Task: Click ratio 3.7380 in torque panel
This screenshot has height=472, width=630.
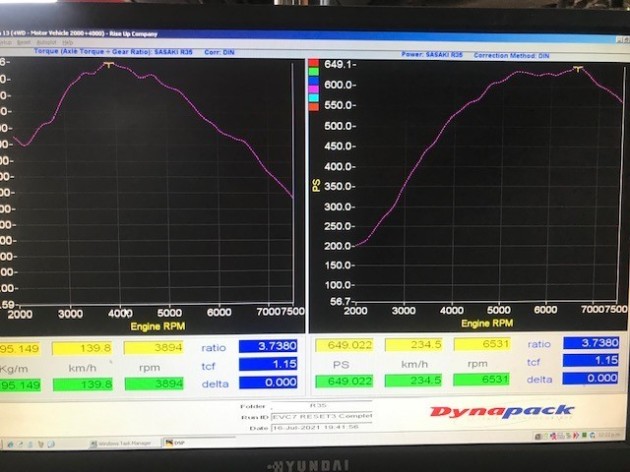Action: (268, 346)
